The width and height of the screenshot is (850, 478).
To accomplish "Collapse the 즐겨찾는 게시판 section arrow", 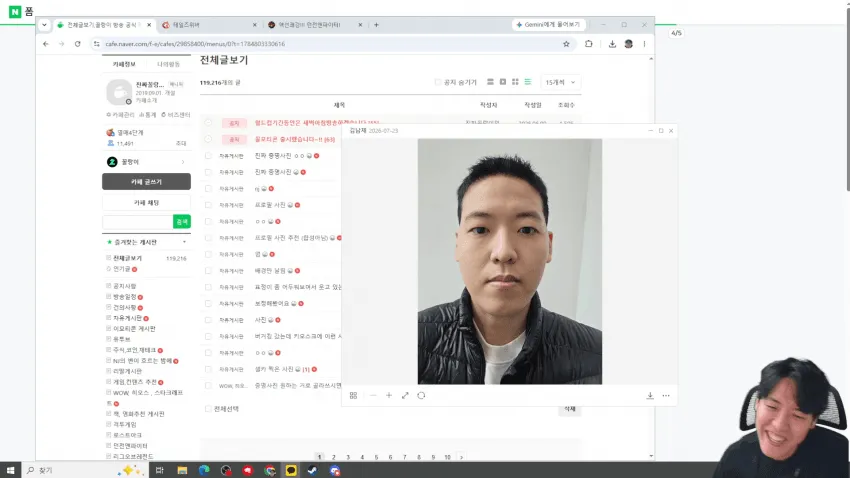I will coord(184,242).
